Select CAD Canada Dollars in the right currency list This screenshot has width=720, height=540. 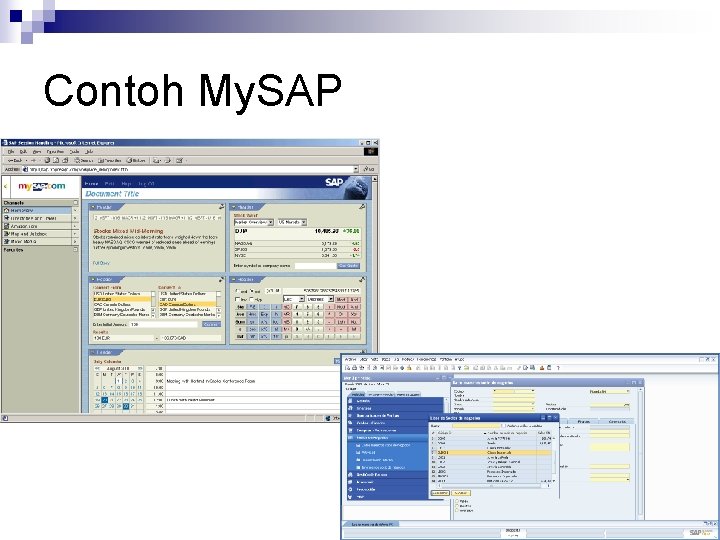click(187, 304)
